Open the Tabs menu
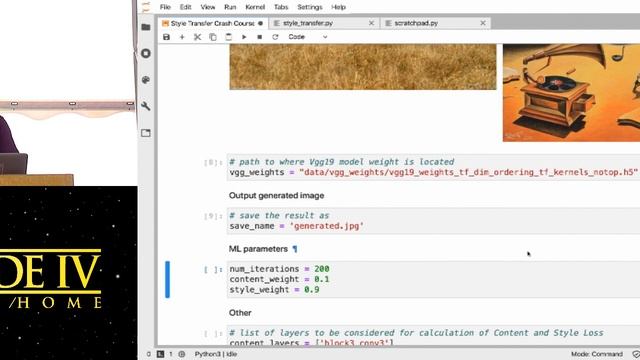The image size is (640, 360). point(281,7)
